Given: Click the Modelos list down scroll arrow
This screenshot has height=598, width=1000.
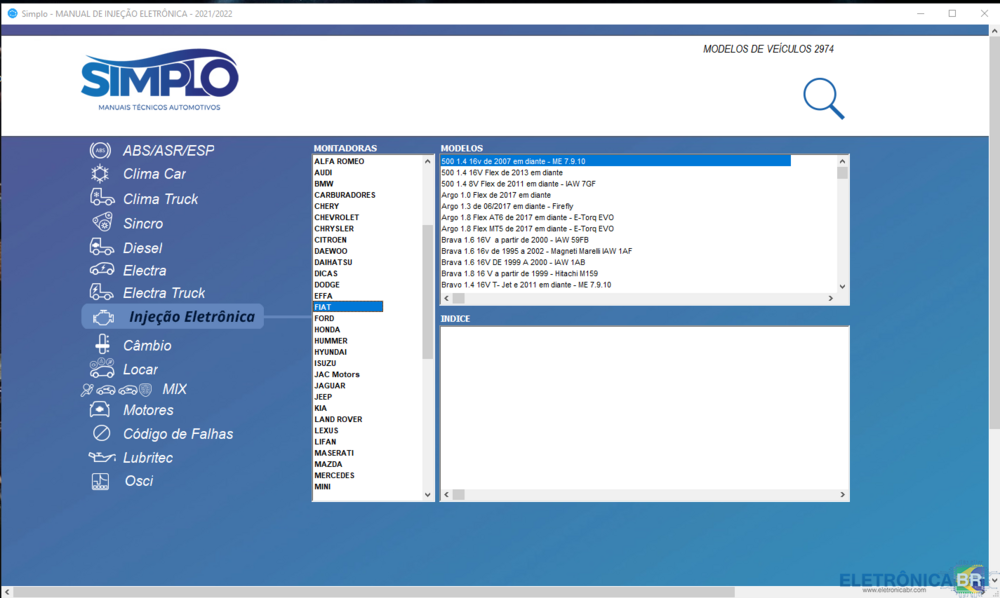Looking at the screenshot, I should point(842,286).
